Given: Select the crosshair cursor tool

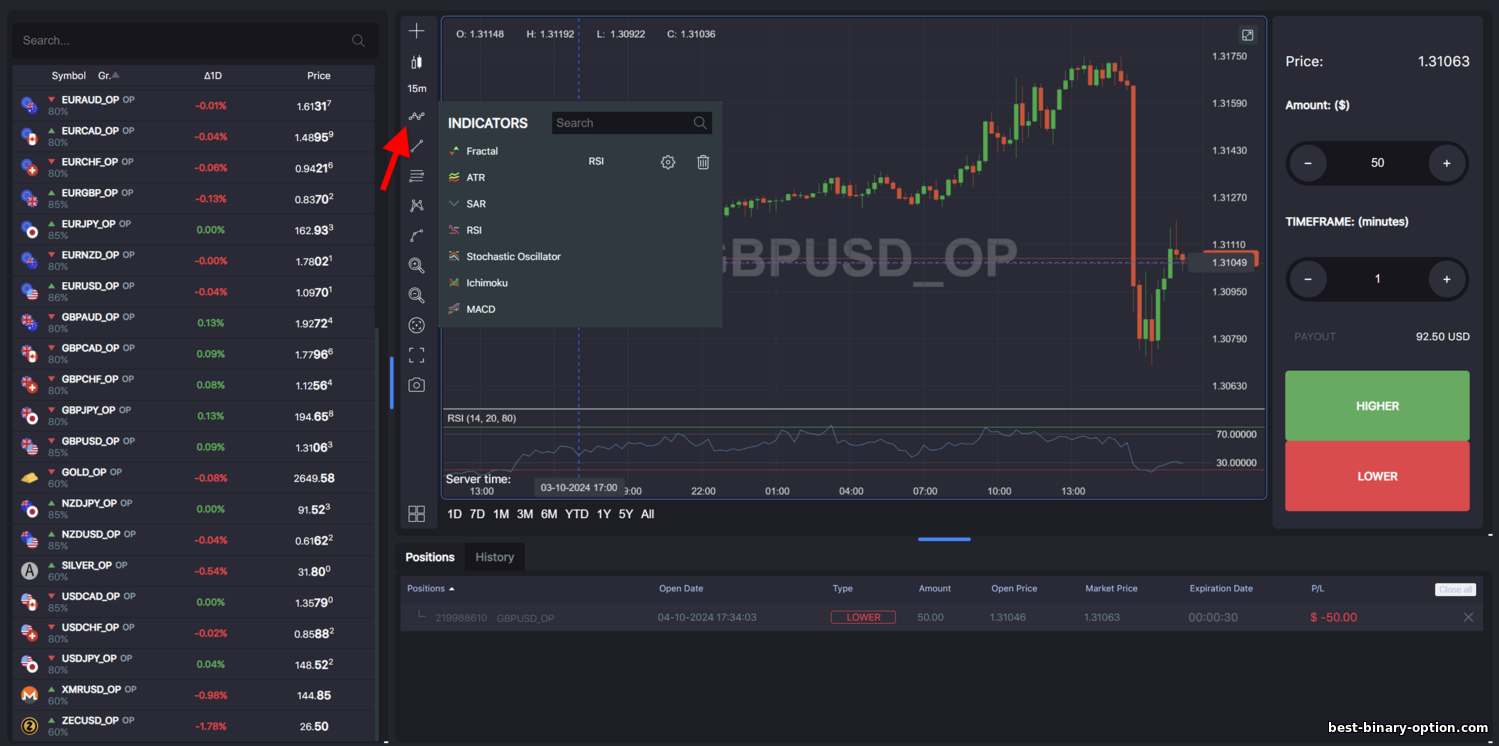Looking at the screenshot, I should pos(417,31).
